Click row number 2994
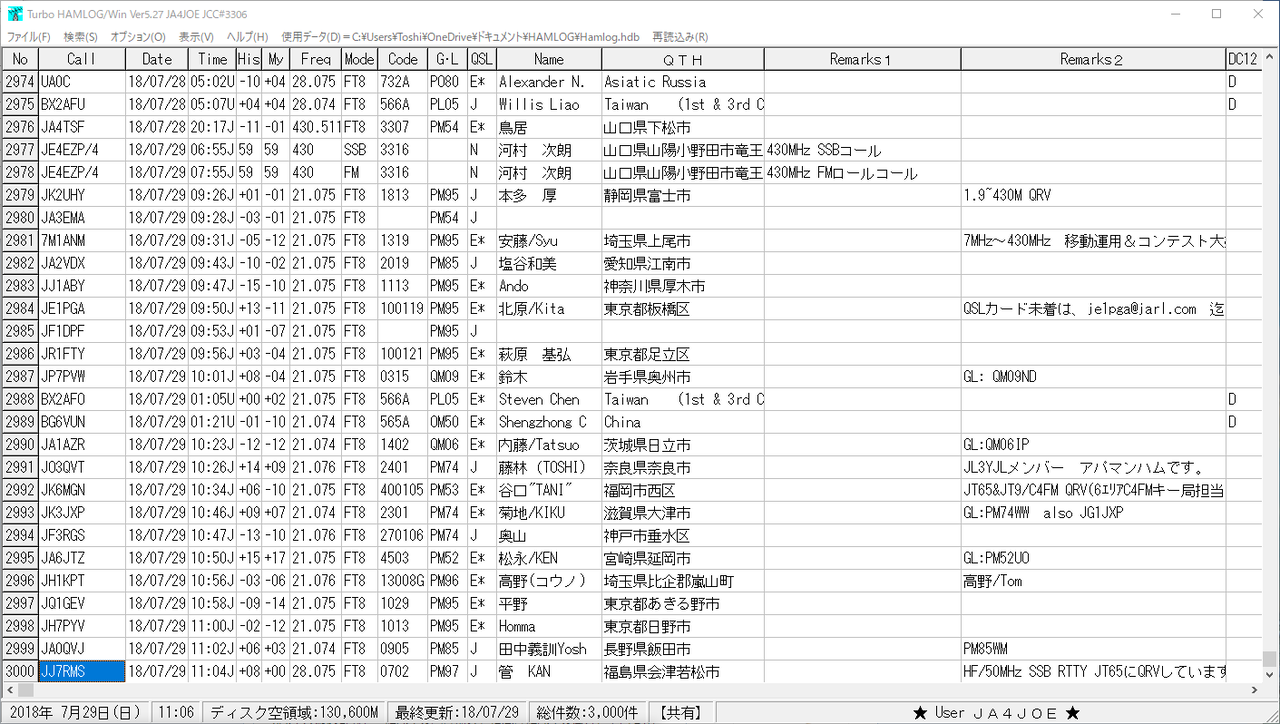This screenshot has height=724, width=1280. (20, 536)
